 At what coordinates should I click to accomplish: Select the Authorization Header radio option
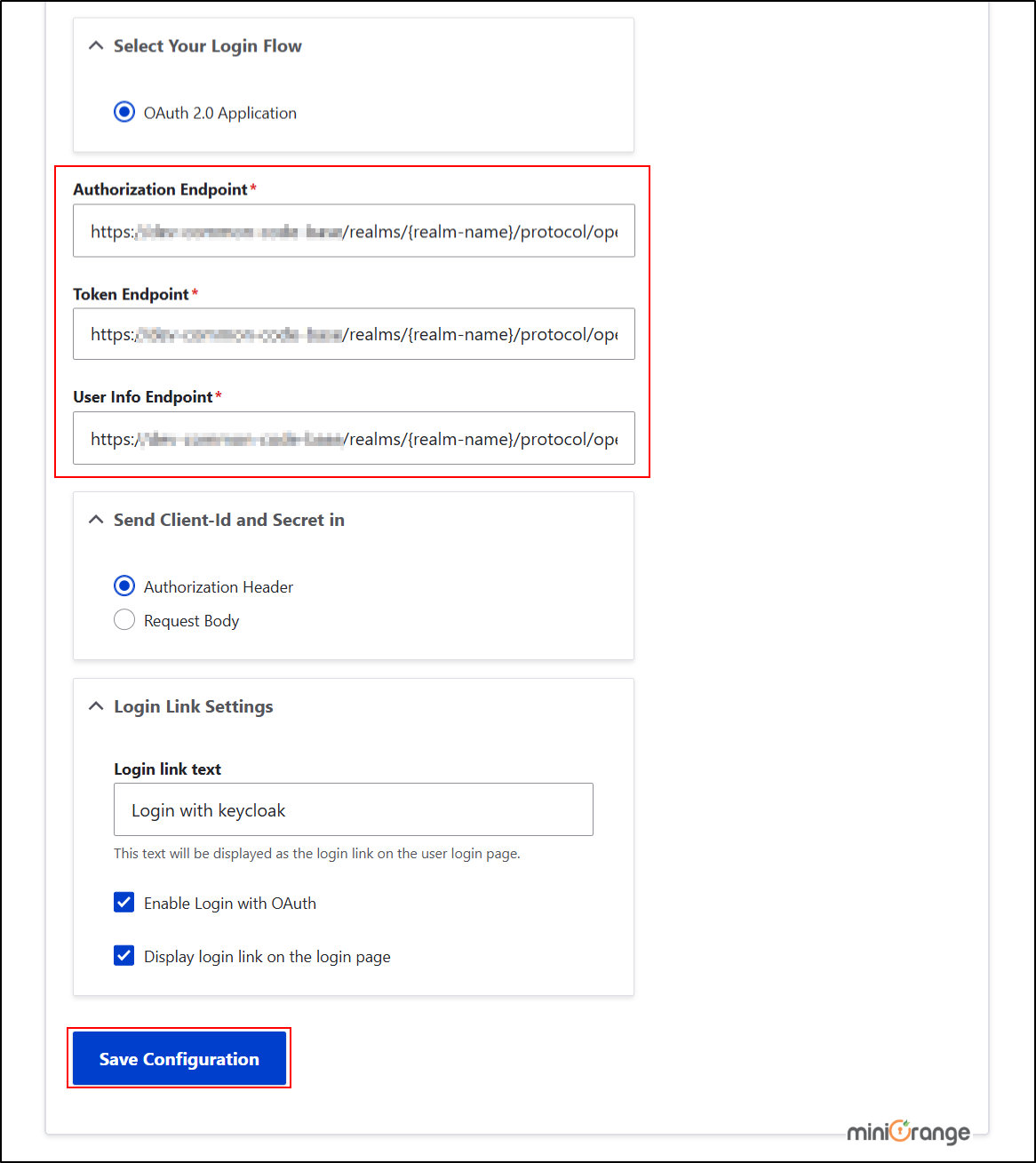124,585
